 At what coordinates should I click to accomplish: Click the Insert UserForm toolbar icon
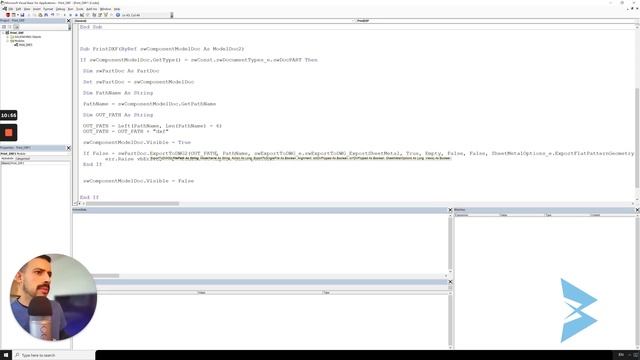click(14, 15)
